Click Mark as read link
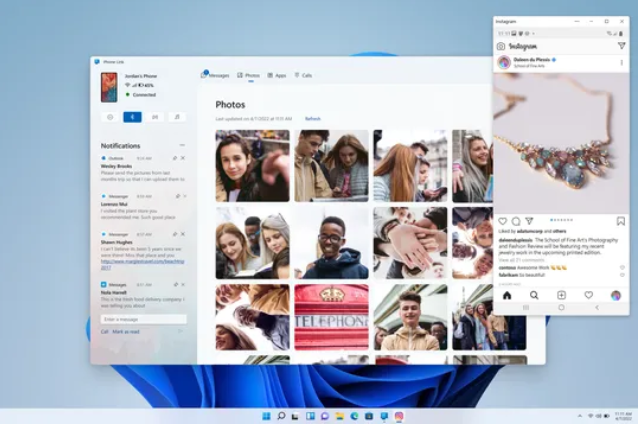Image resolution: width=638 pixels, height=427 pixels. click(x=126, y=332)
